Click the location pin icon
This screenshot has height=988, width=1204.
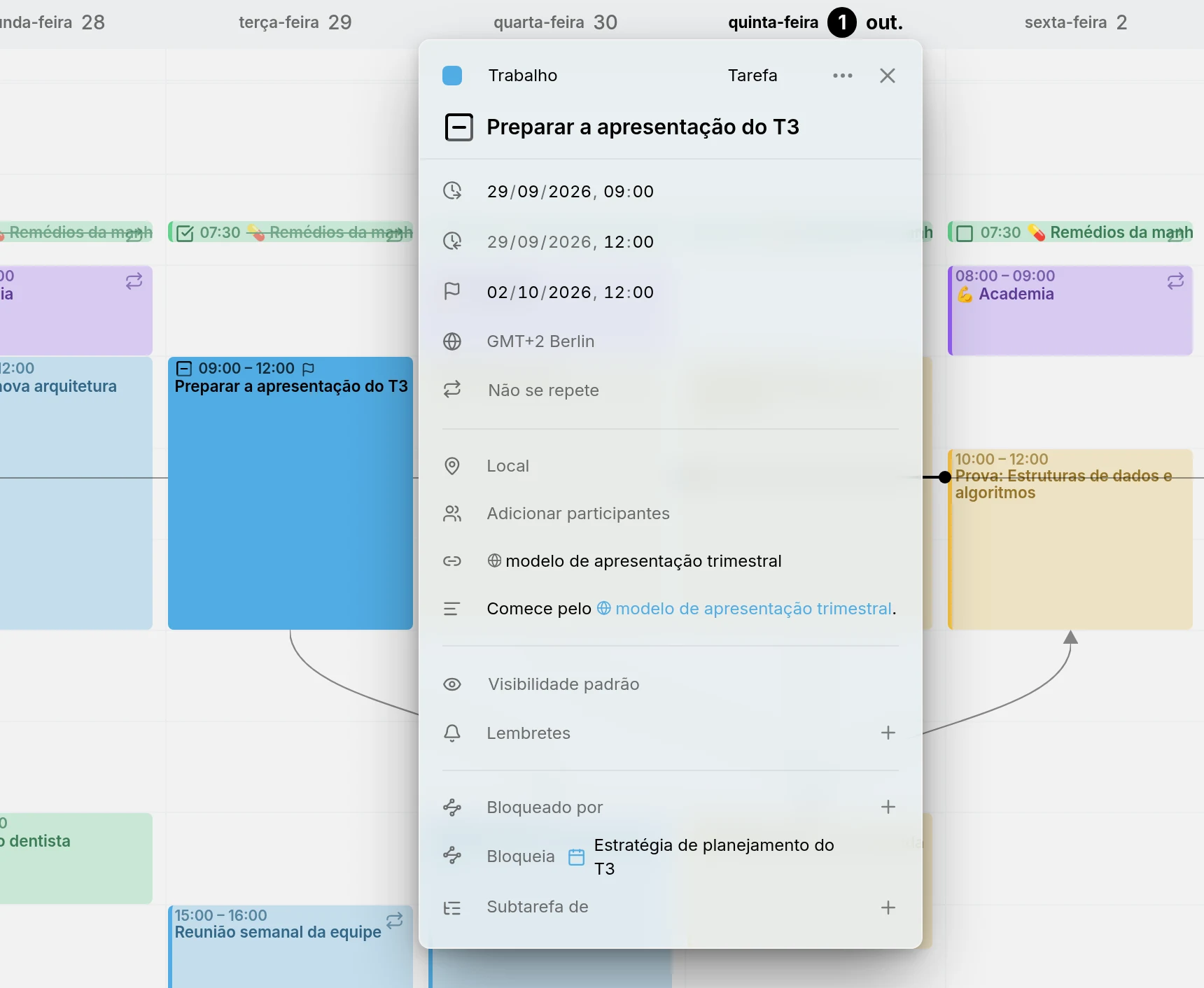(x=452, y=466)
